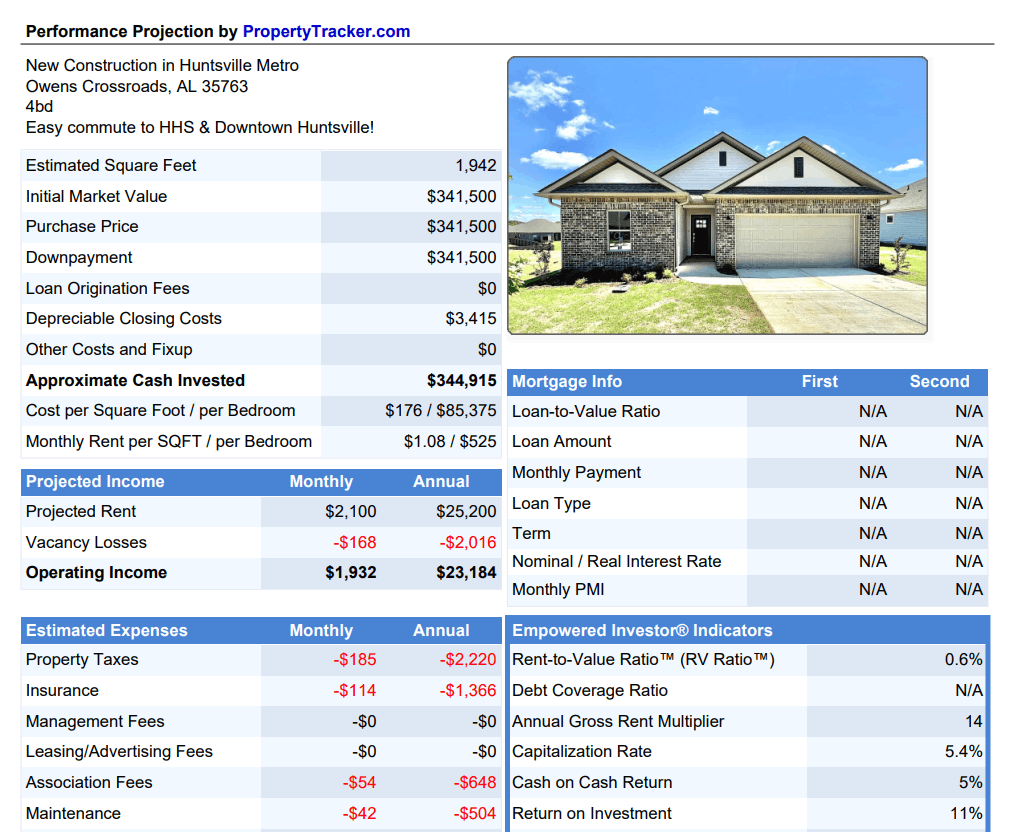
Task: Select the Cash on Cash Return label
Action: [x=592, y=782]
